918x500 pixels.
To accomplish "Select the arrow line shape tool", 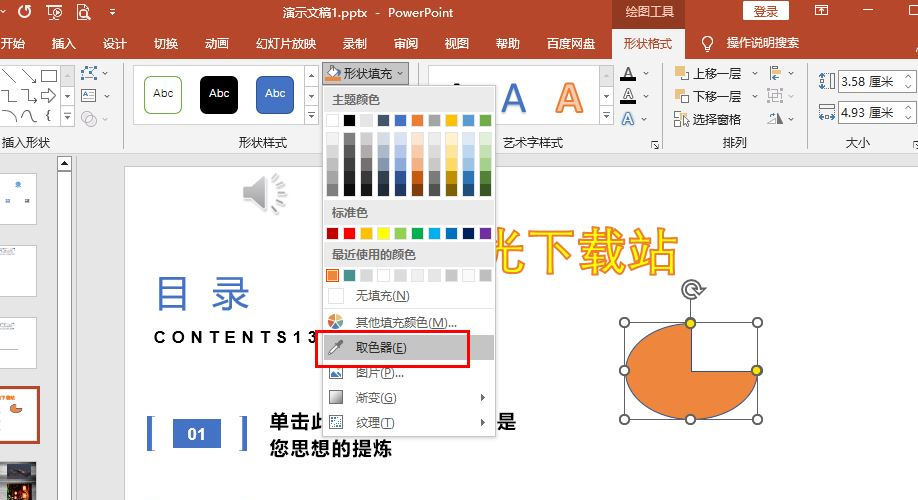I will pyautogui.click(x=29, y=76).
